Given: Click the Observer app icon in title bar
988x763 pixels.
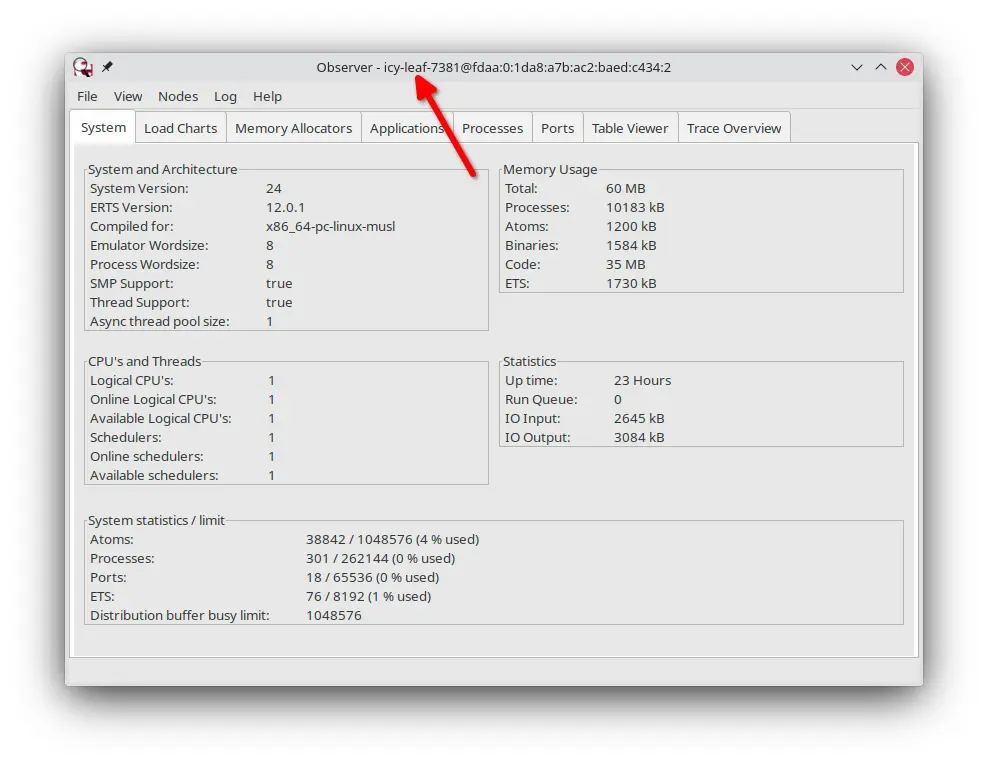Looking at the screenshot, I should pos(83,67).
